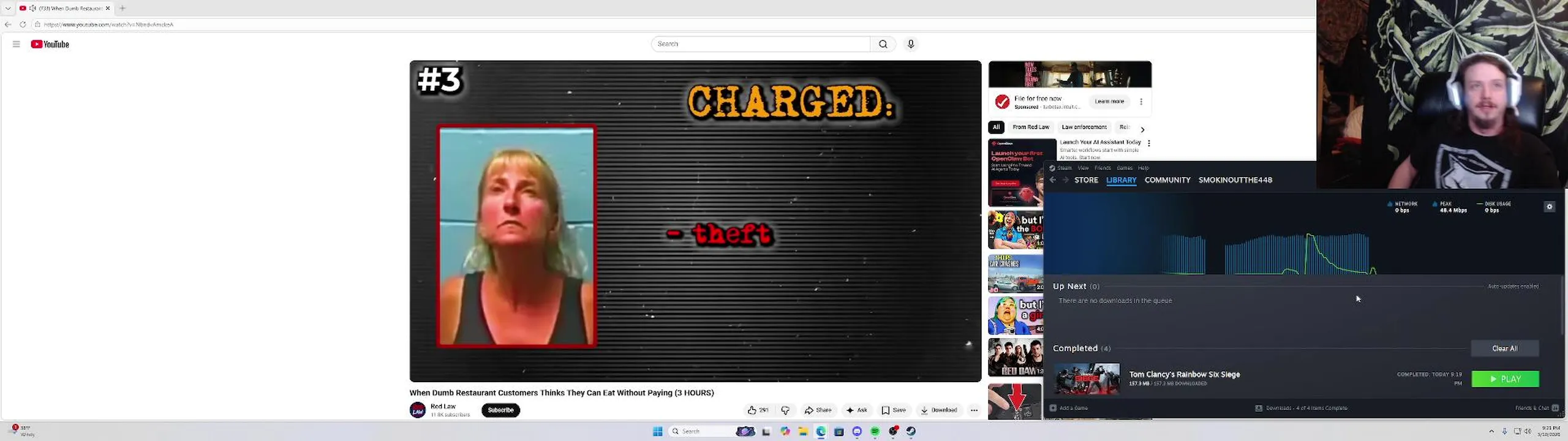Open more actions ellipsis below video
The image size is (1568, 441).
tap(974, 410)
